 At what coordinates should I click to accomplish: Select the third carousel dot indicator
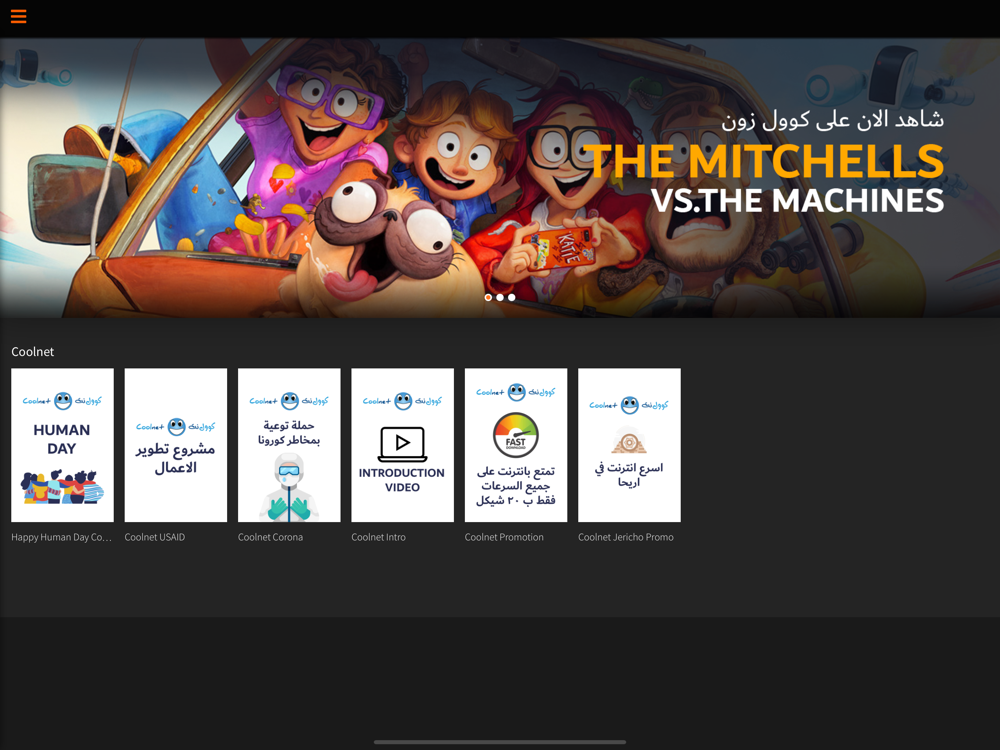pyautogui.click(x=511, y=297)
